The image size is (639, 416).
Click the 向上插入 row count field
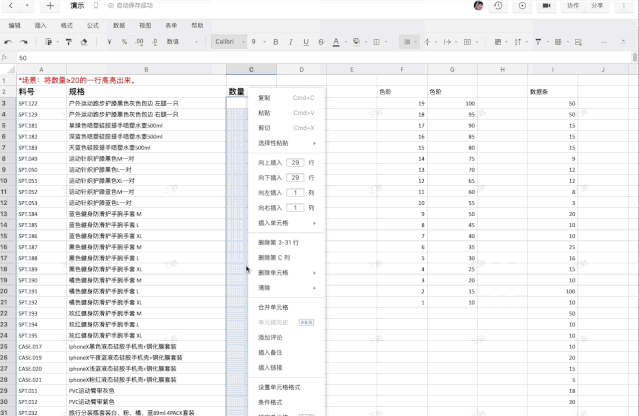pyautogui.click(x=295, y=163)
